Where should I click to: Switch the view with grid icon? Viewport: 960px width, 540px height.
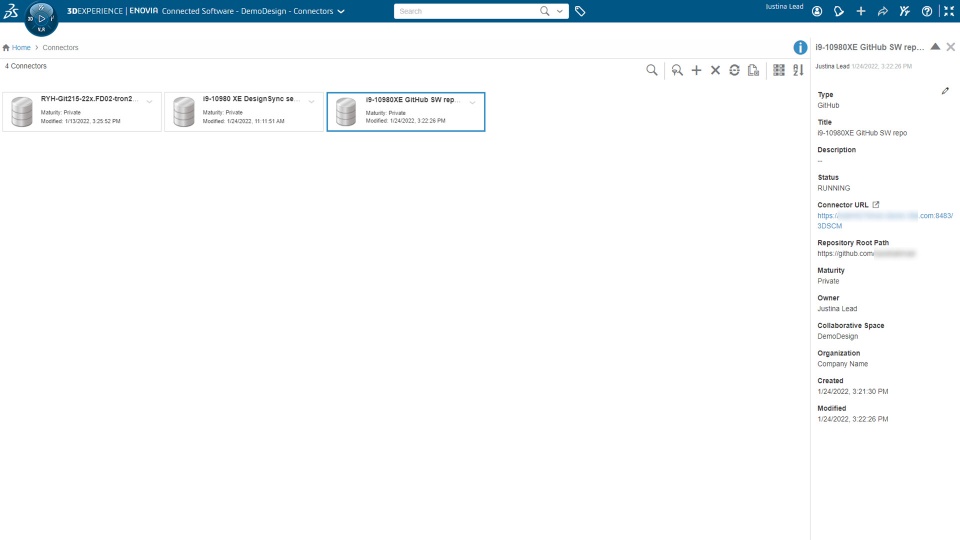[x=779, y=70]
